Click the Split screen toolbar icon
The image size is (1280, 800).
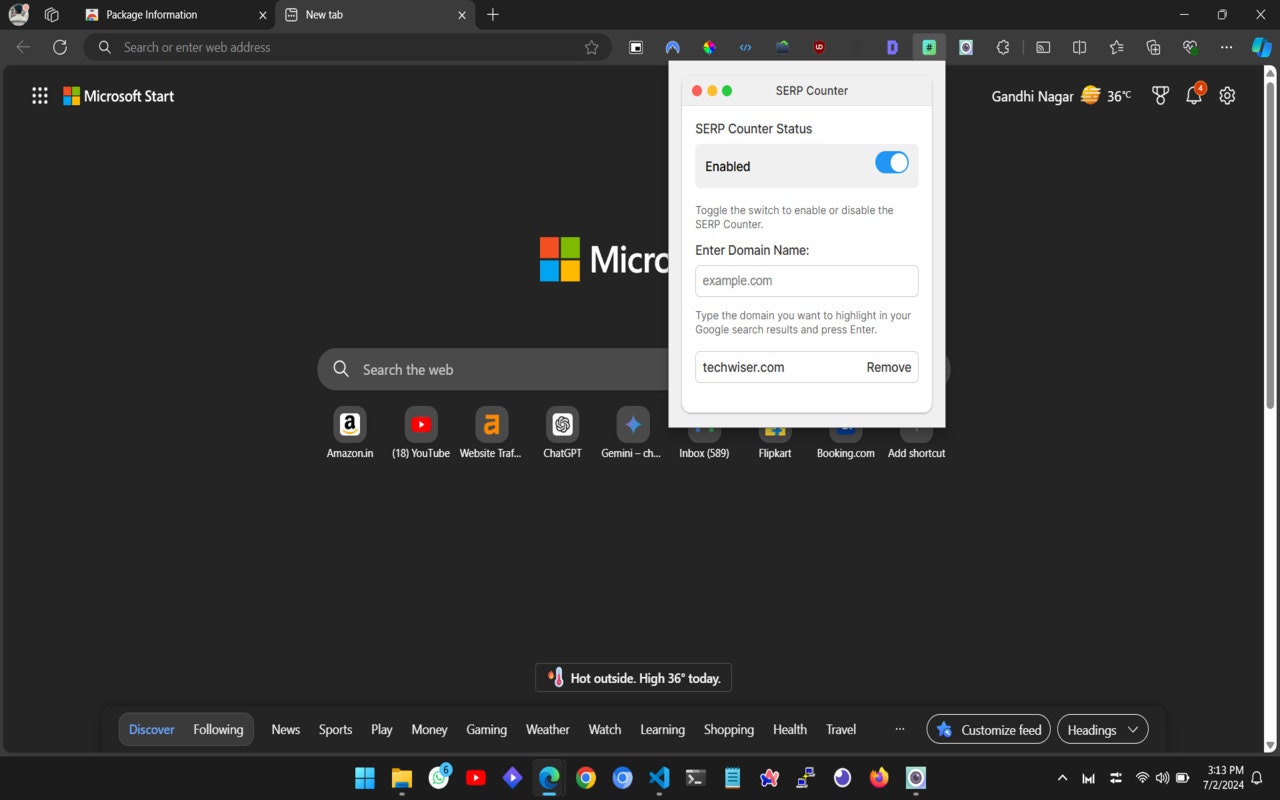(1079, 47)
